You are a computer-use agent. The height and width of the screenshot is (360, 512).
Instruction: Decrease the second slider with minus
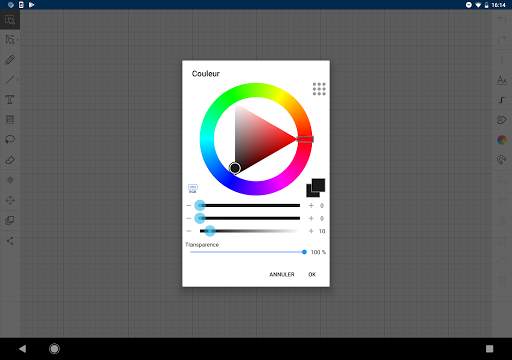[189, 218]
